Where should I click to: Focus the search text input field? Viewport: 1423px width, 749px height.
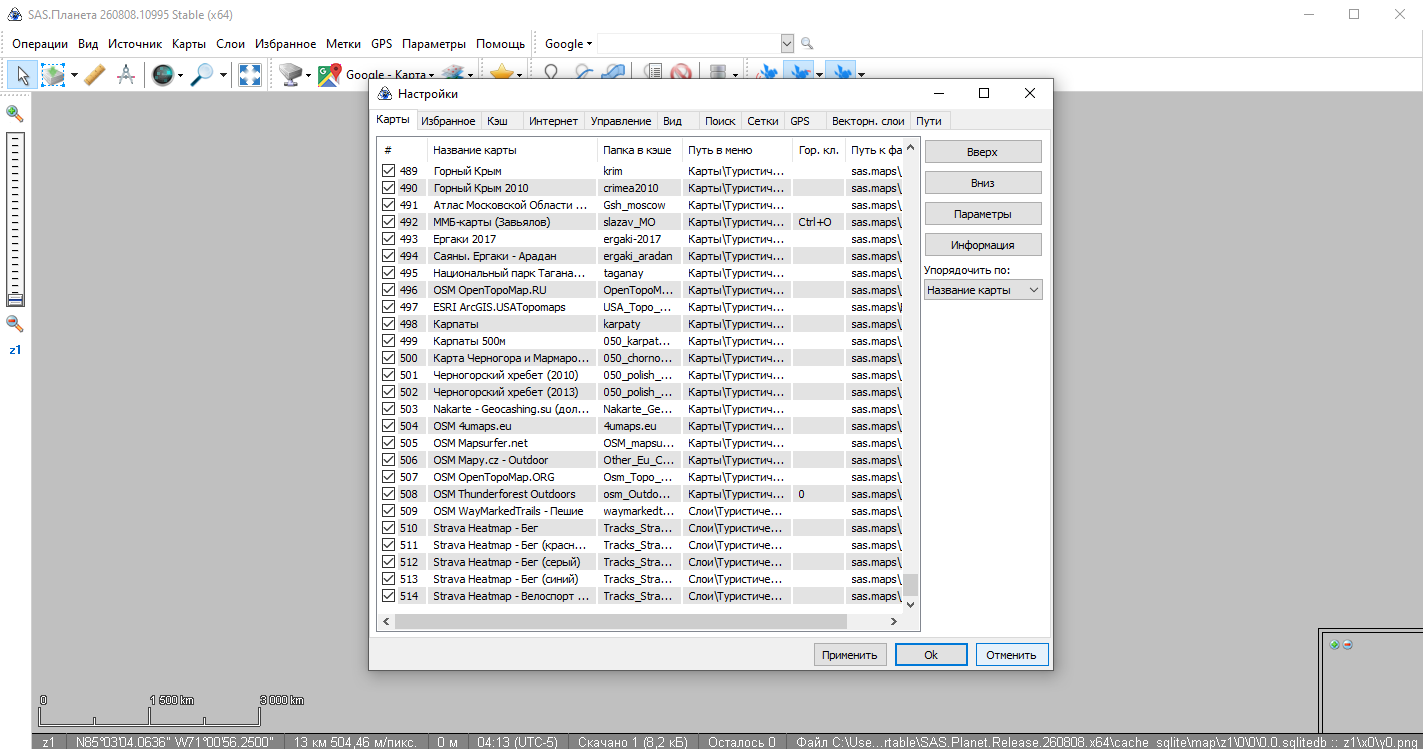tap(688, 44)
